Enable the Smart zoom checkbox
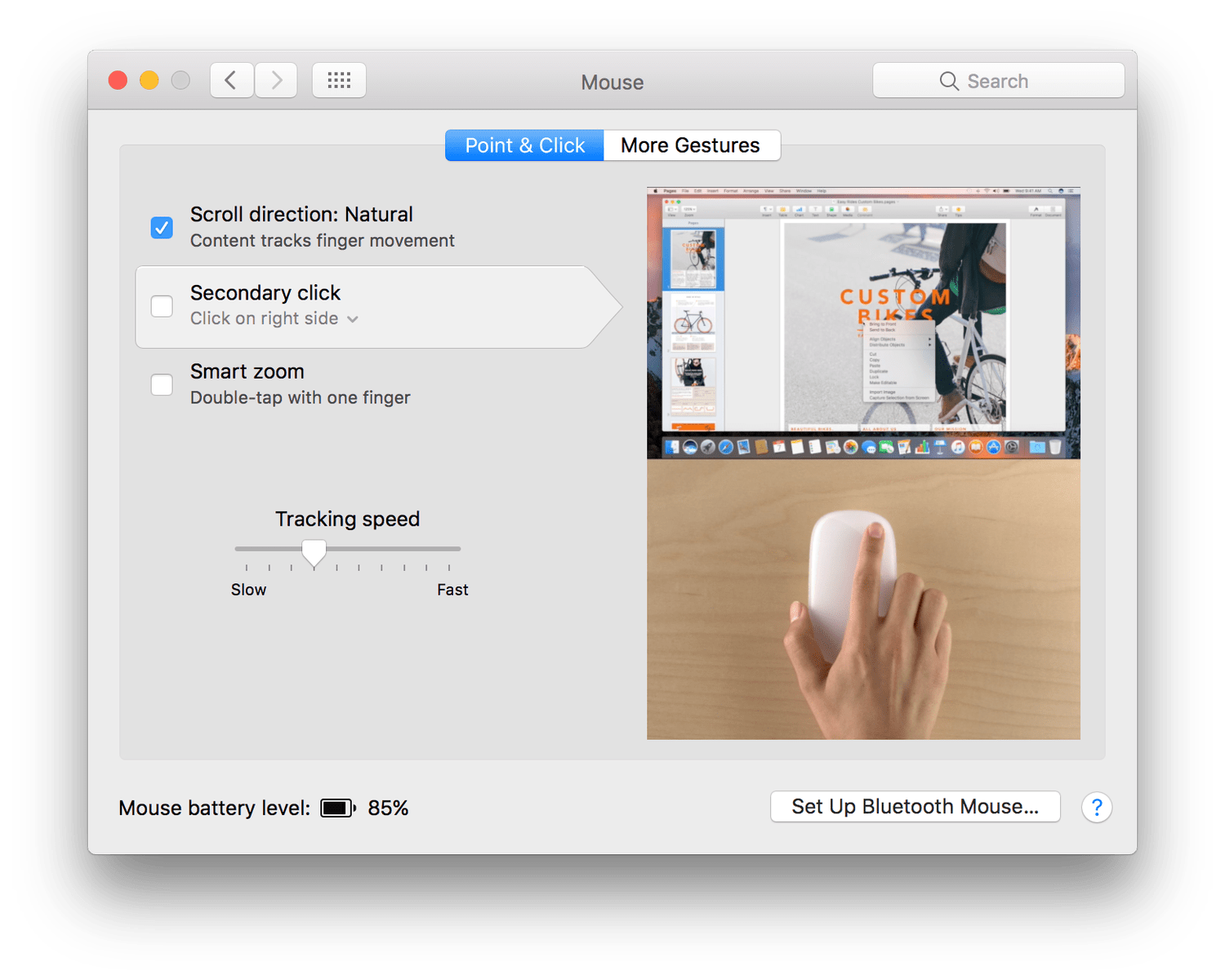 point(162,385)
